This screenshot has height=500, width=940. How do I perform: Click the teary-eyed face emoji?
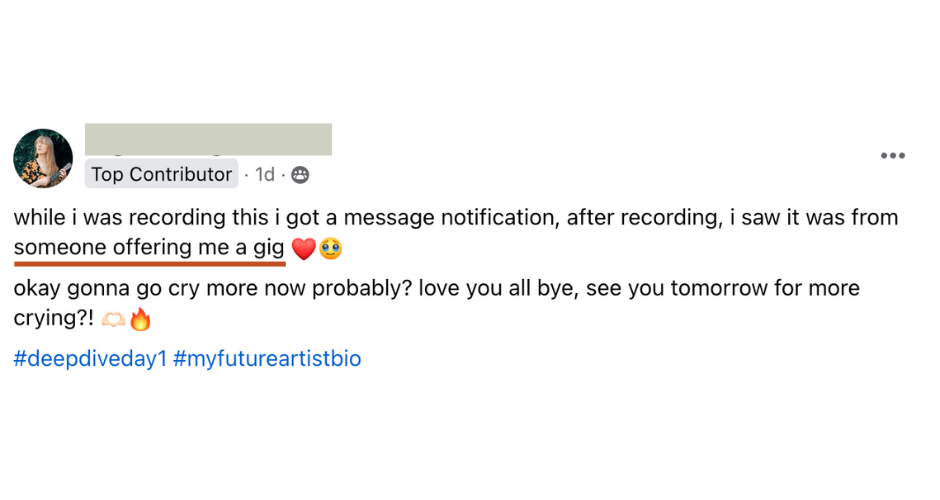(330, 249)
